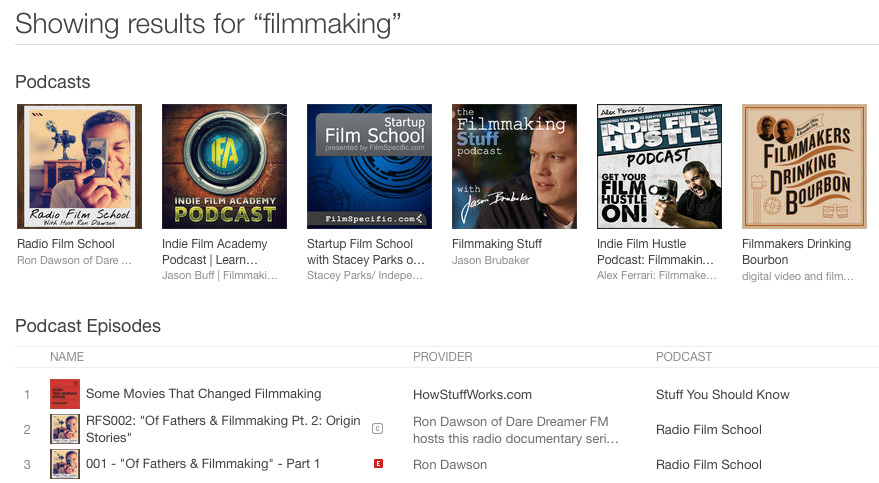Click Stuff You Should Know episode thumbnail icon
Screen dimensions: 879x483
coord(65,394)
